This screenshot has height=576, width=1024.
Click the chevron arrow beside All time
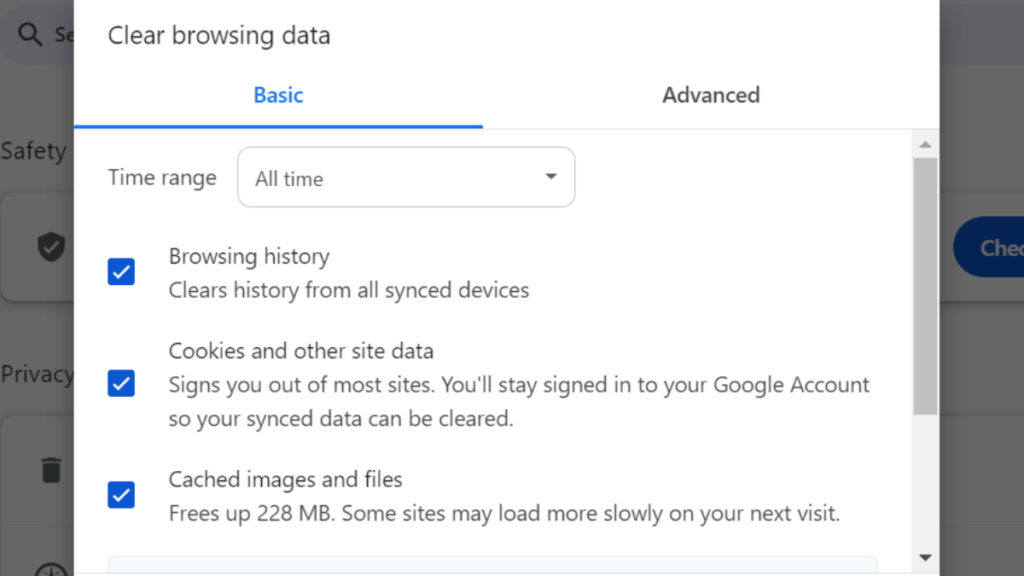550,177
